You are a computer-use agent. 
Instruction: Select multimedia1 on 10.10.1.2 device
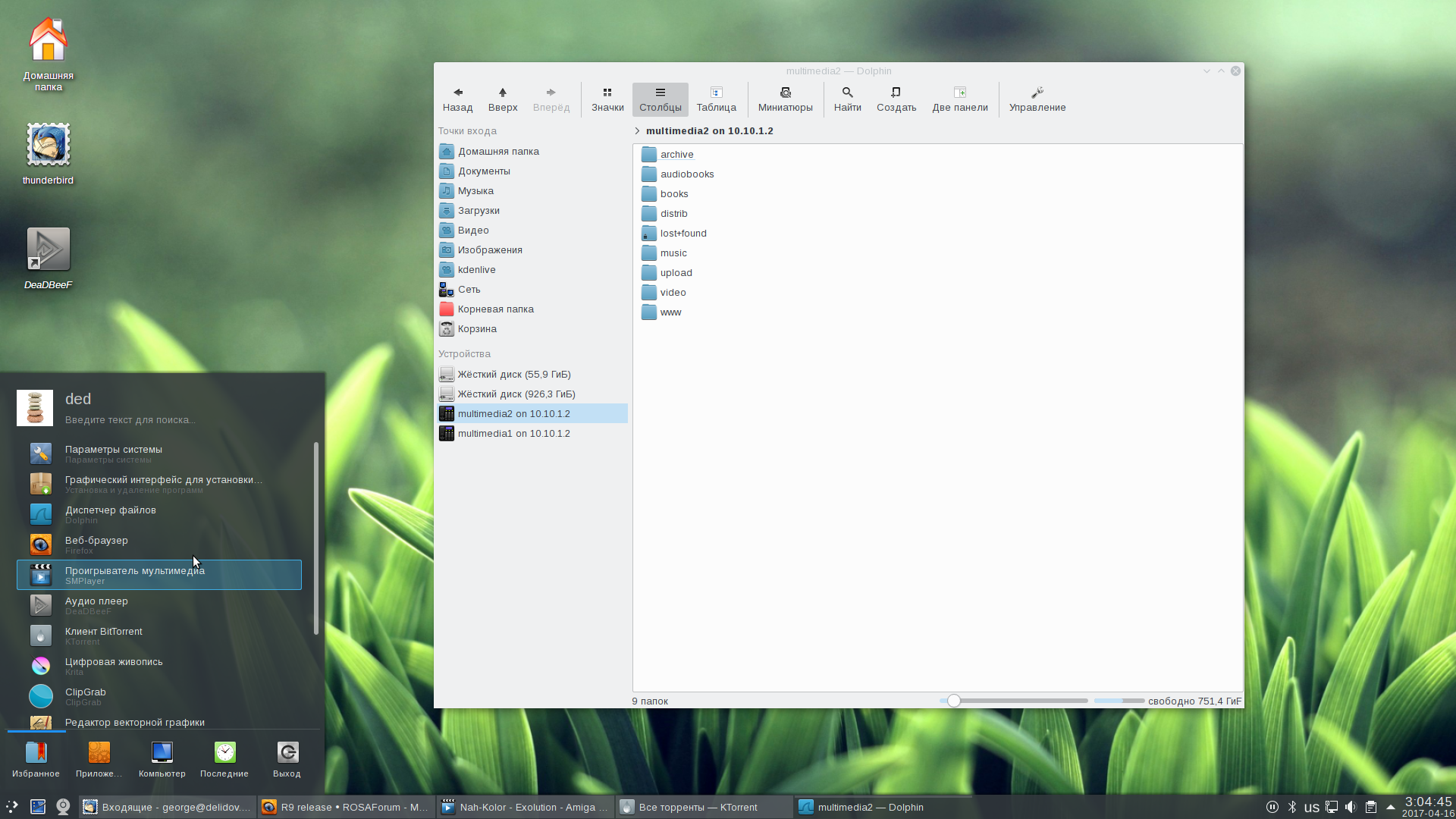(x=513, y=434)
